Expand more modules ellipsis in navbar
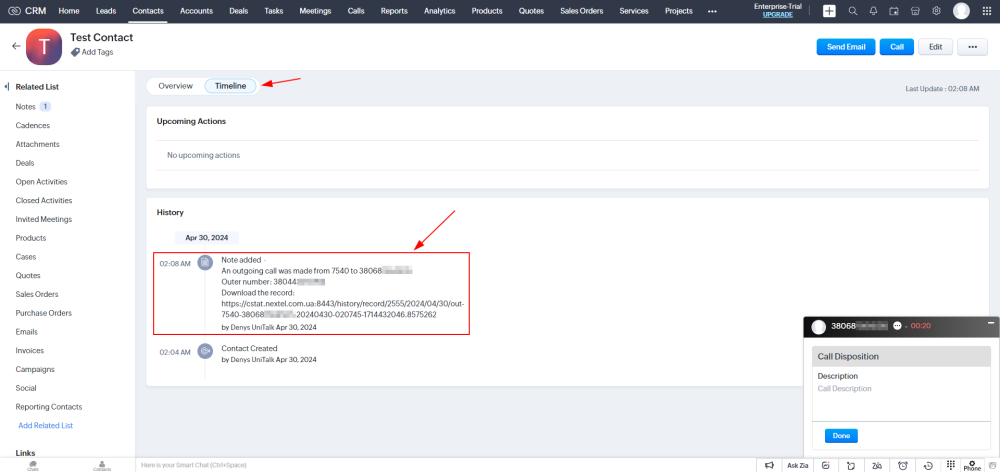 (x=712, y=11)
